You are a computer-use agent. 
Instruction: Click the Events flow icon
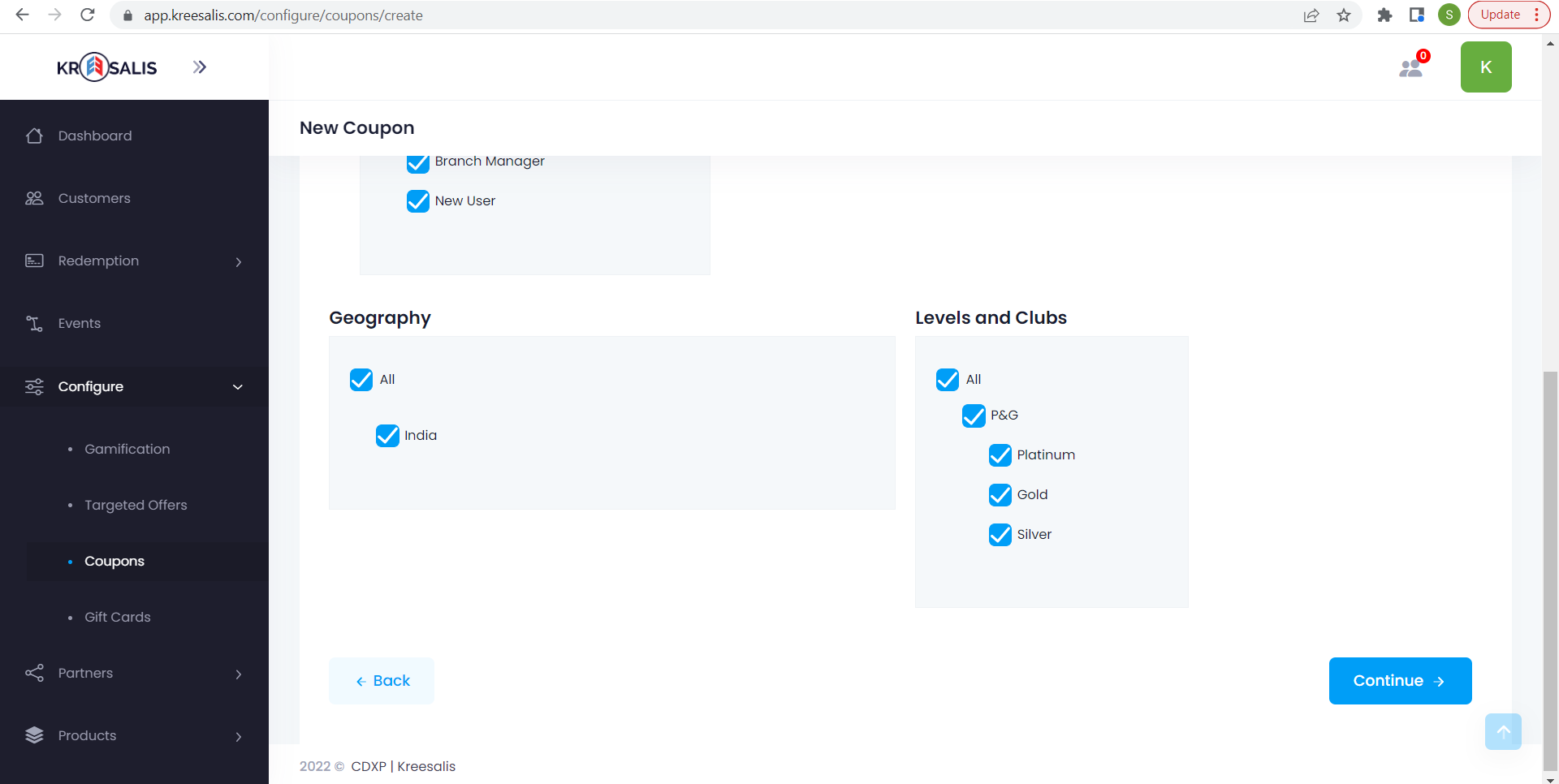point(34,323)
